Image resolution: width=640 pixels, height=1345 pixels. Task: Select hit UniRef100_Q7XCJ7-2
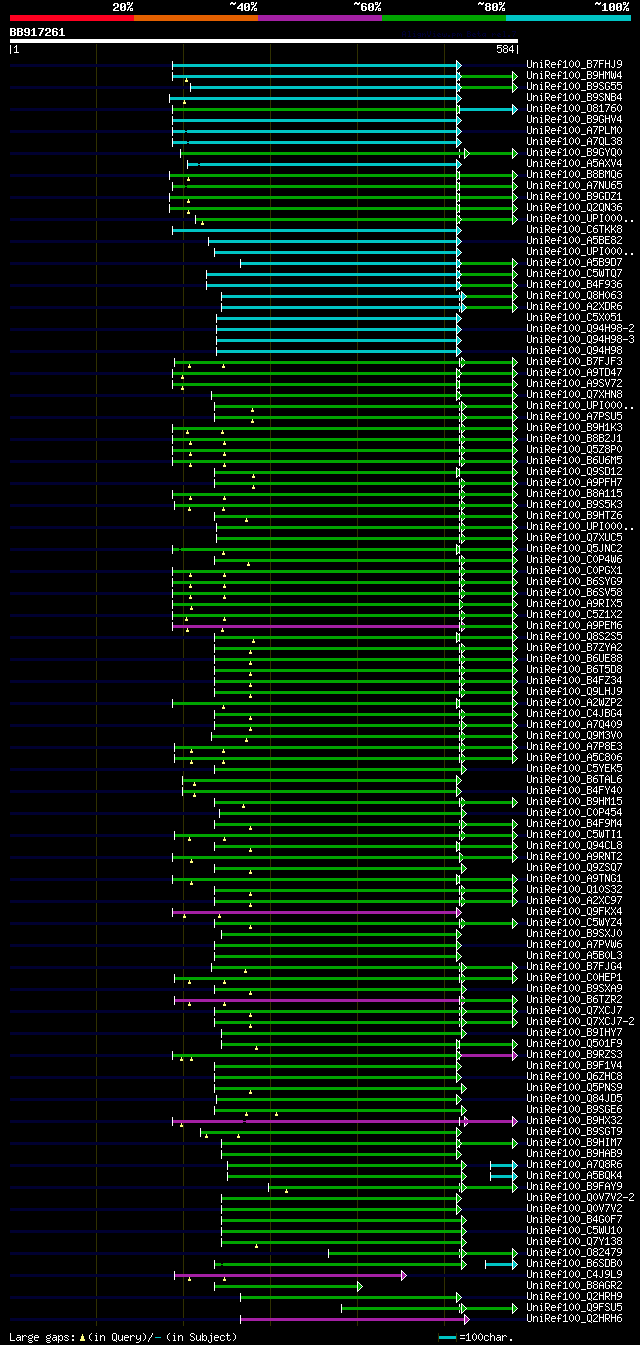[x=580, y=1021]
